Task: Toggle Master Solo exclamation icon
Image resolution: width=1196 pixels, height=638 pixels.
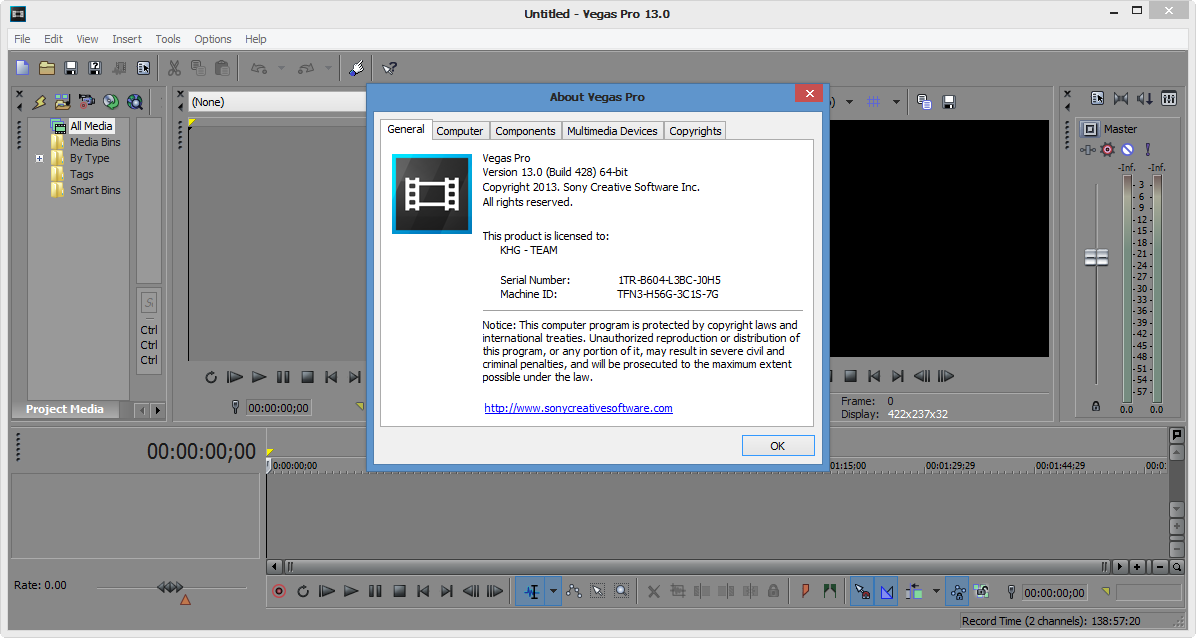Action: (1148, 150)
